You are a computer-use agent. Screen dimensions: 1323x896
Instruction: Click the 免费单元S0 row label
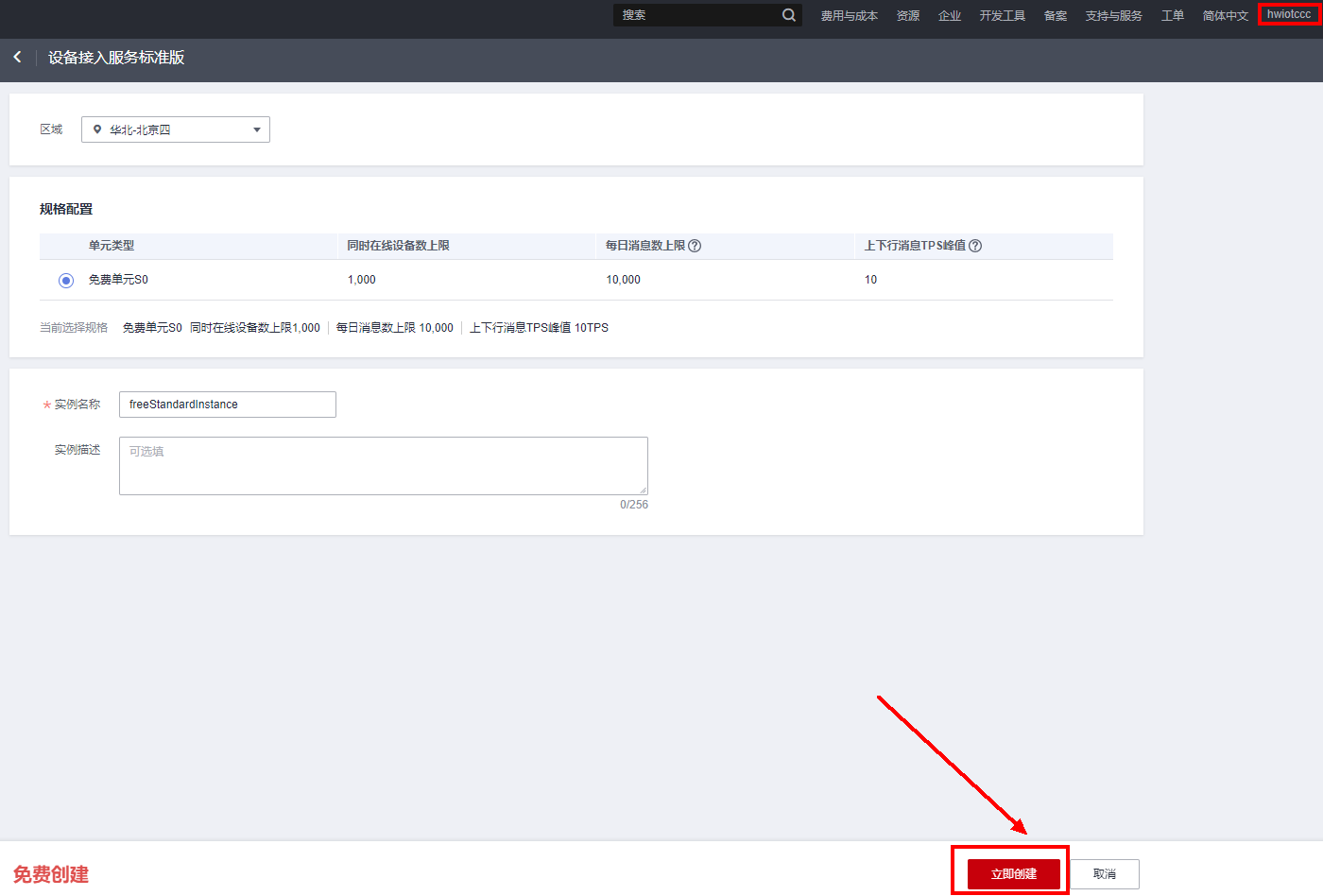[x=118, y=280]
